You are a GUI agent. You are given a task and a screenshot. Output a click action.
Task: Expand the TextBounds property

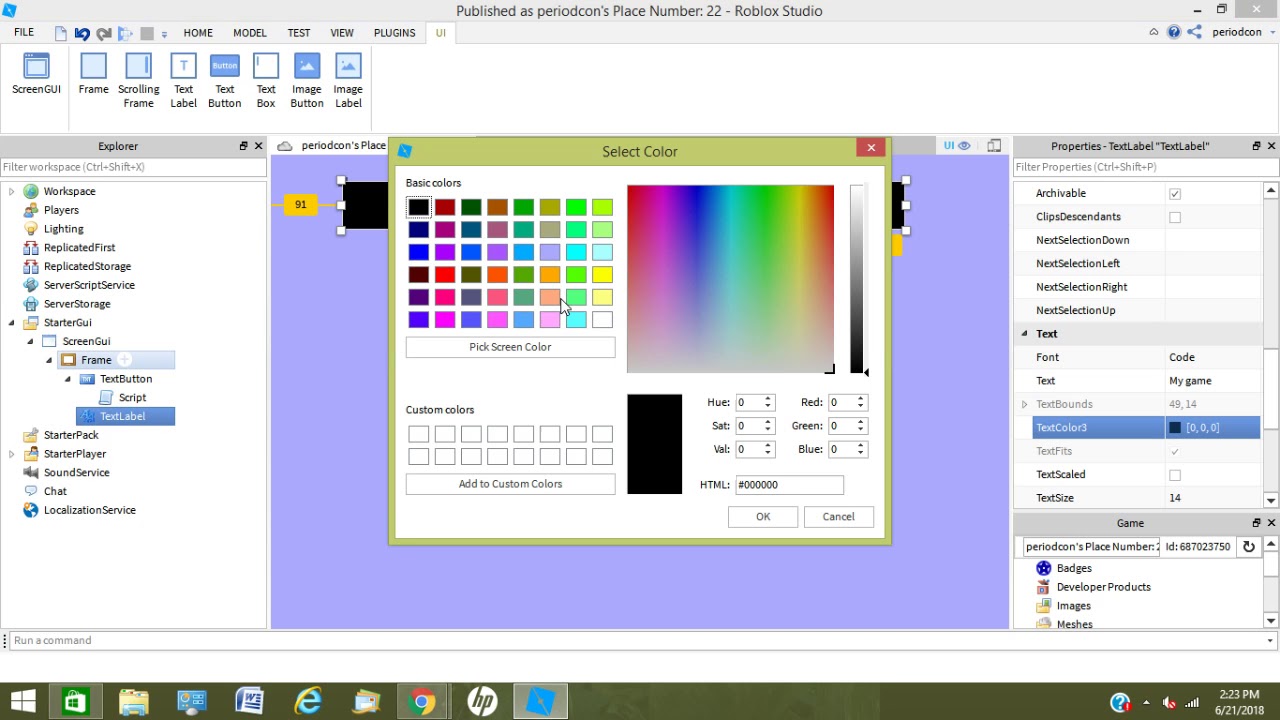1024,404
